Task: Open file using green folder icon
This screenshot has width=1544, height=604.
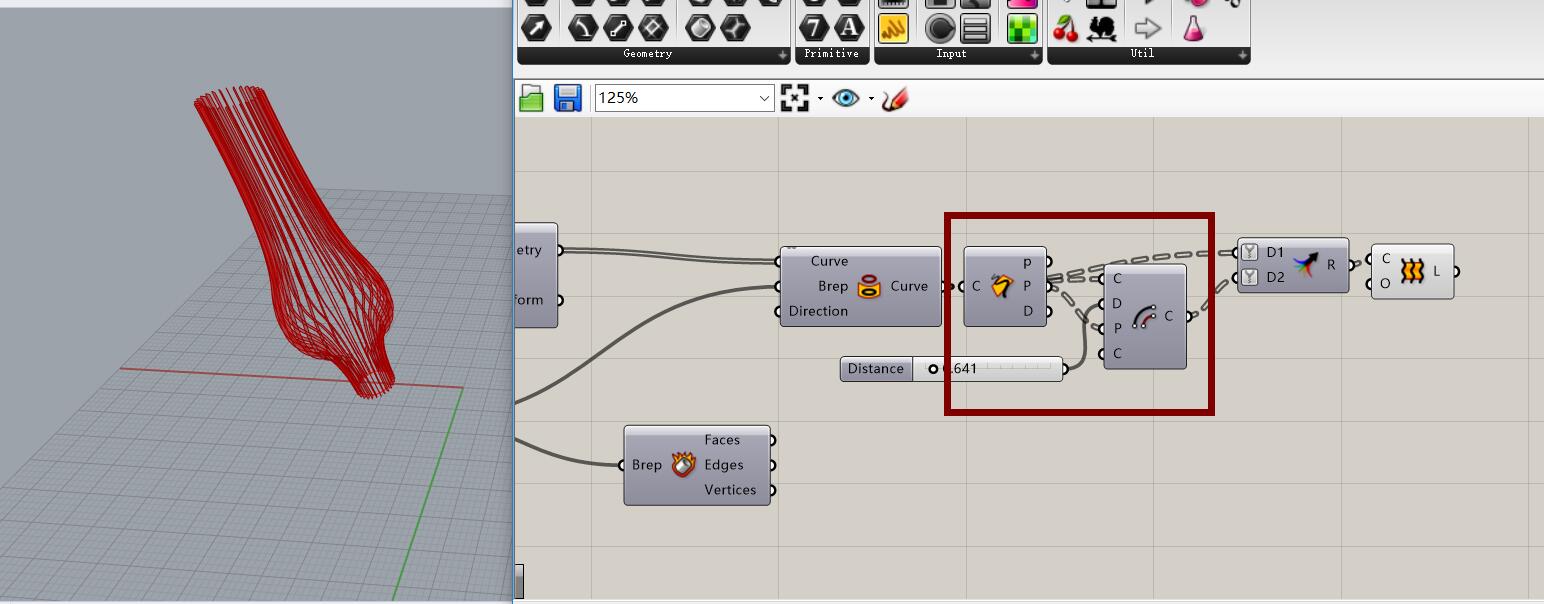Action: [531, 98]
